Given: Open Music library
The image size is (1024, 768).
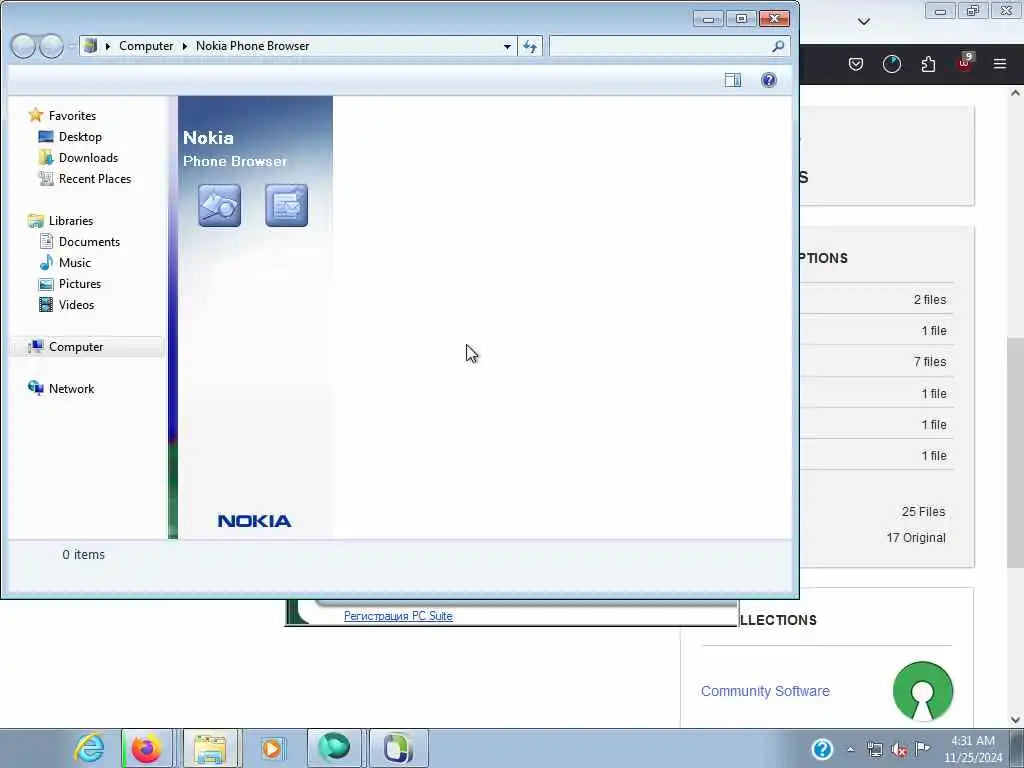Looking at the screenshot, I should [74, 263].
